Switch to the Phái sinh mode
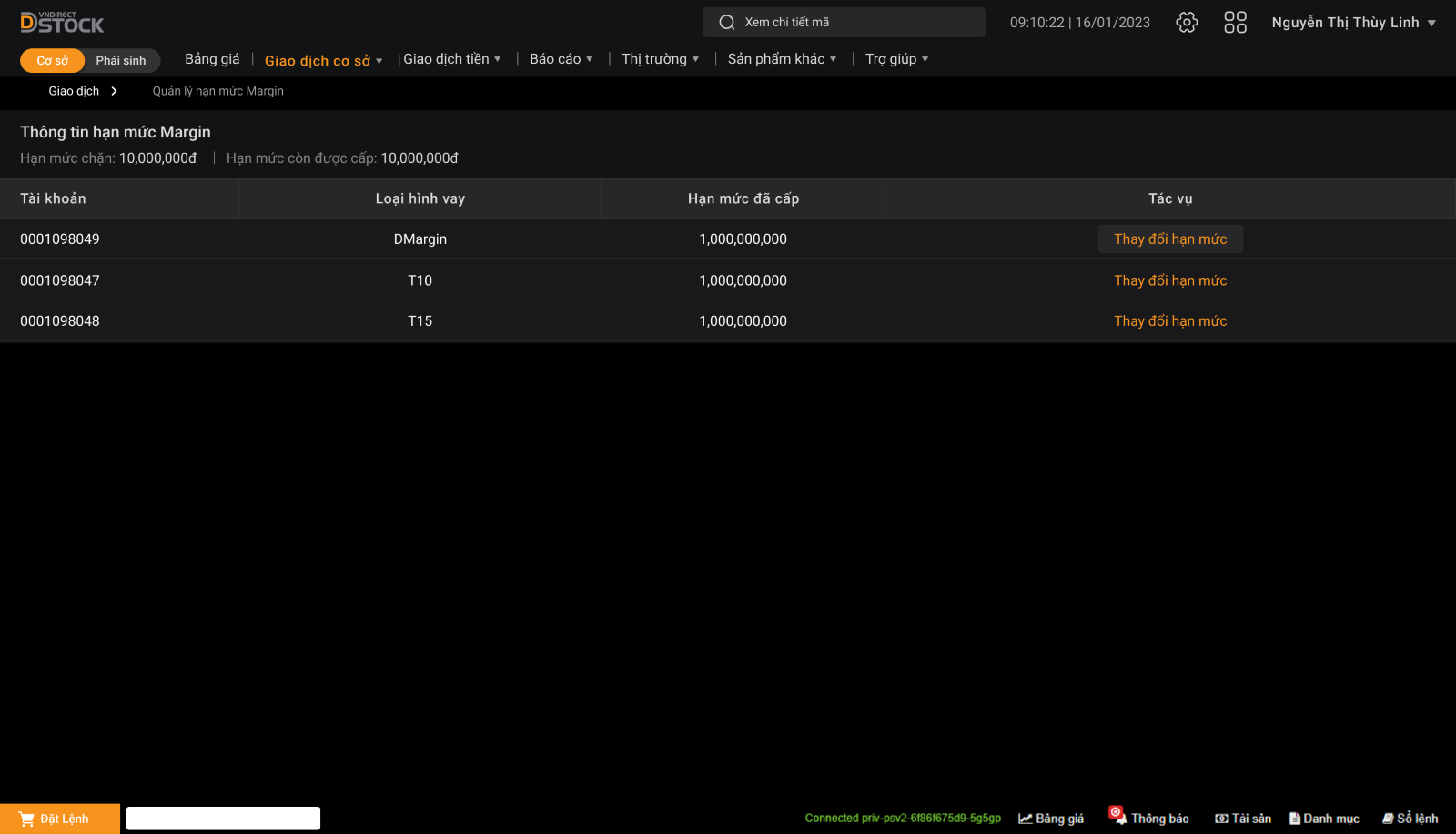The width and height of the screenshot is (1456, 834). [x=121, y=60]
